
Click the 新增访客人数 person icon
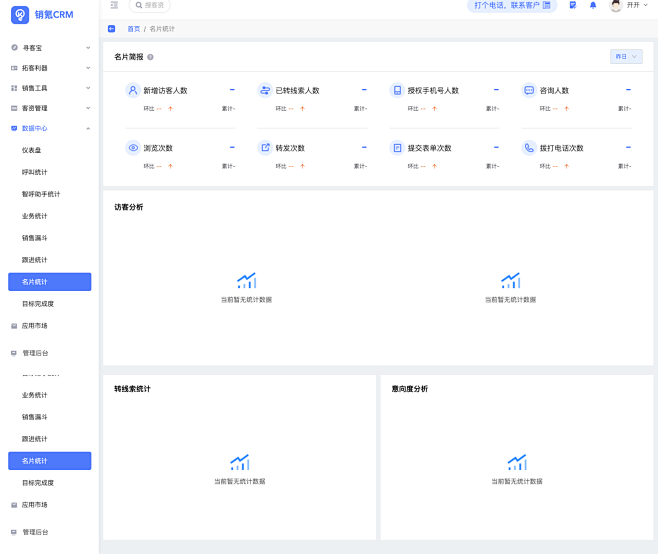(x=133, y=90)
